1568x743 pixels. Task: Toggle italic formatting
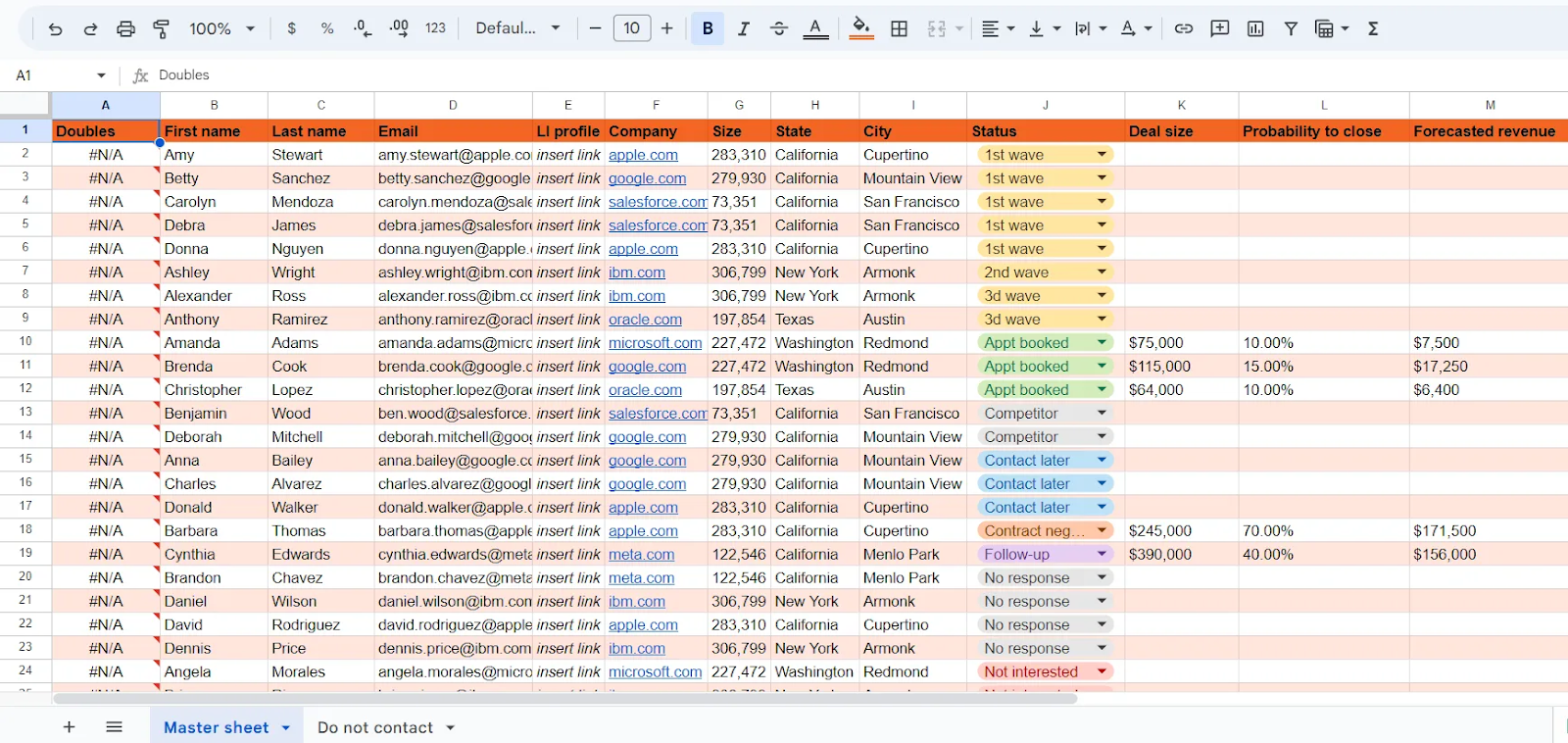[744, 28]
